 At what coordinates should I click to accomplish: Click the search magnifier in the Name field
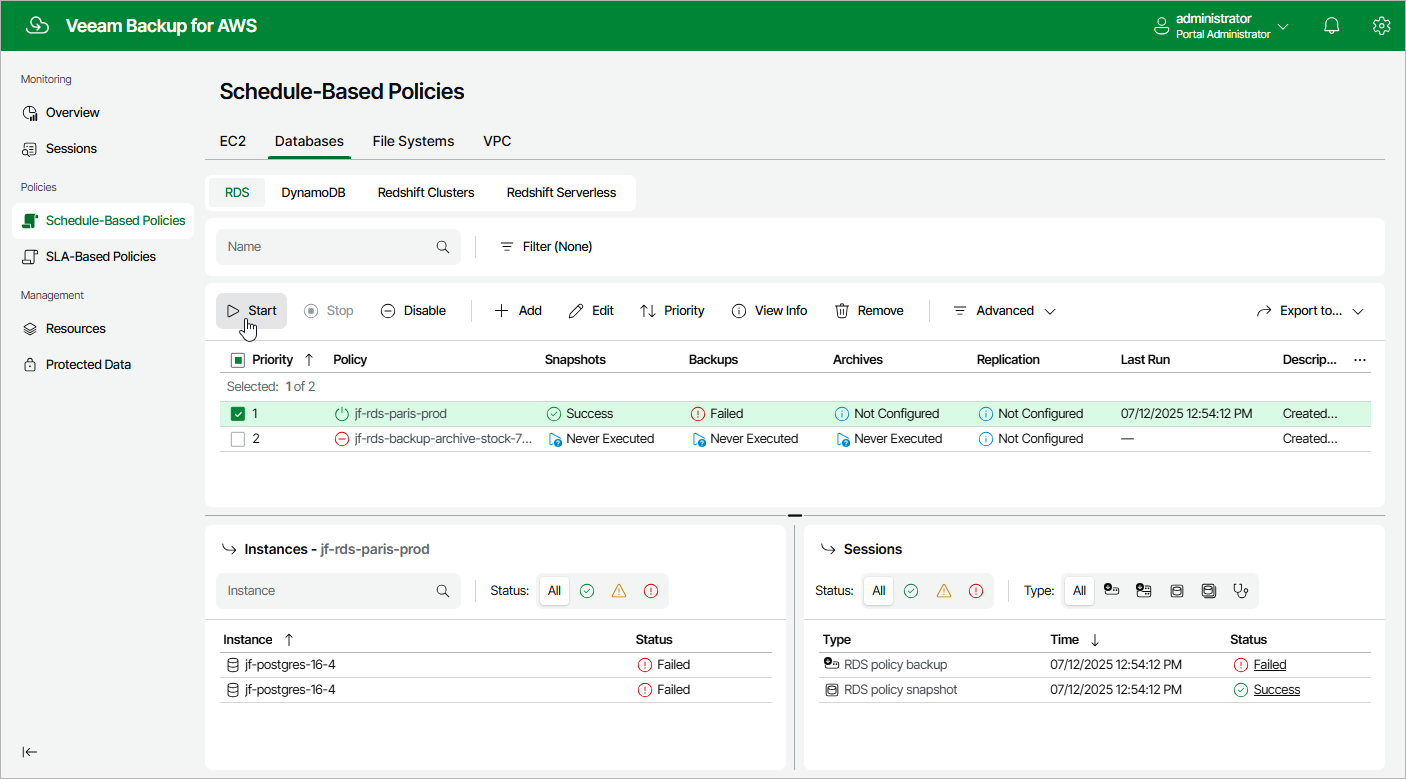tap(443, 246)
